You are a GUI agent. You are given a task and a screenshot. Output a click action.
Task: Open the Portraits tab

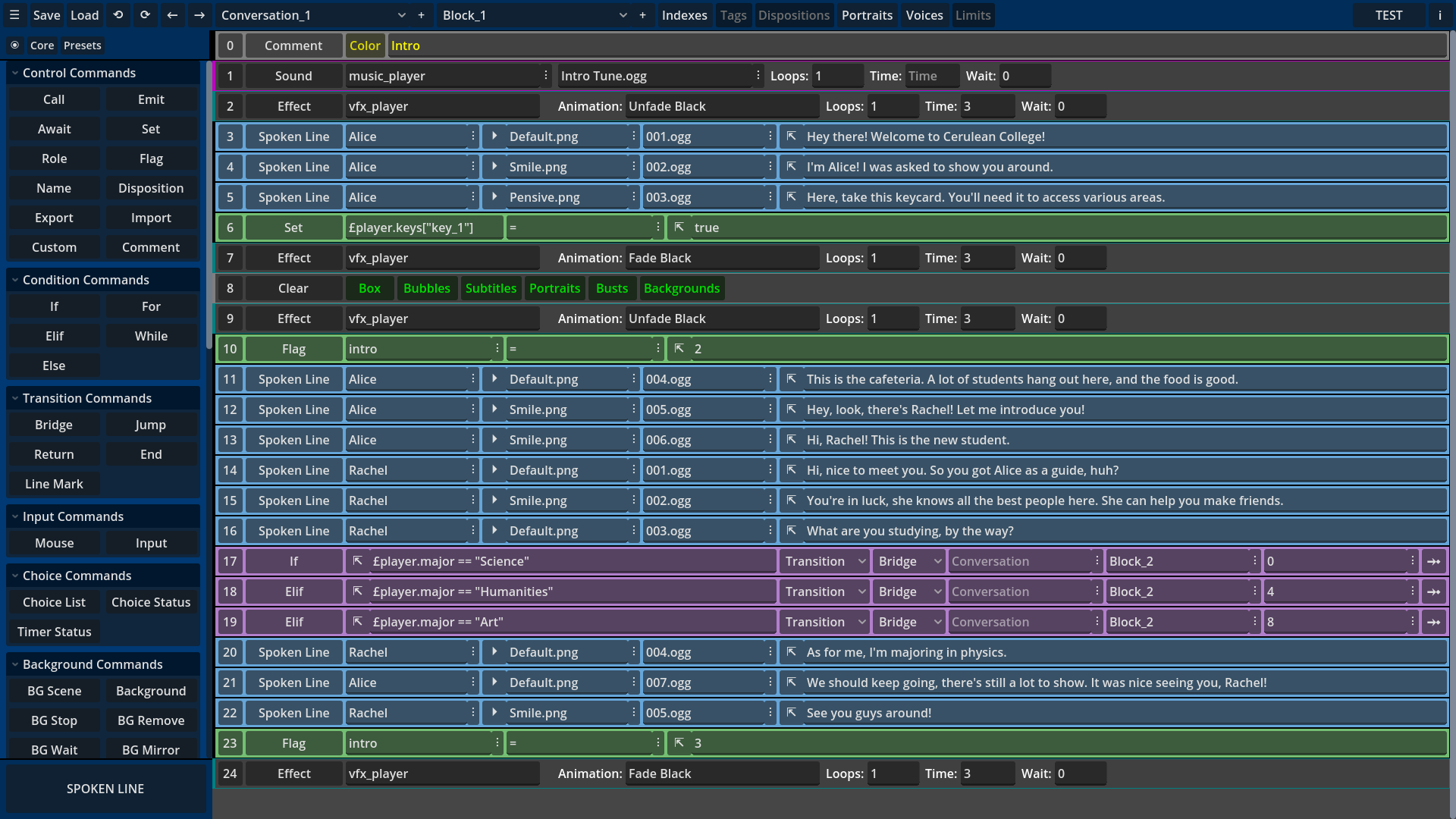click(867, 15)
